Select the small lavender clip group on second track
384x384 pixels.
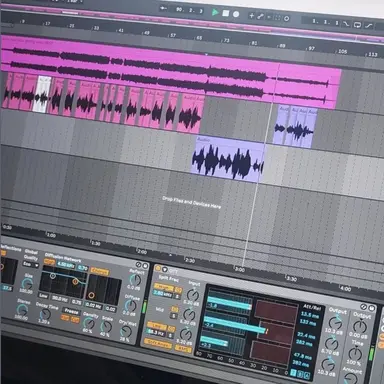pyautogui.click(x=295, y=127)
